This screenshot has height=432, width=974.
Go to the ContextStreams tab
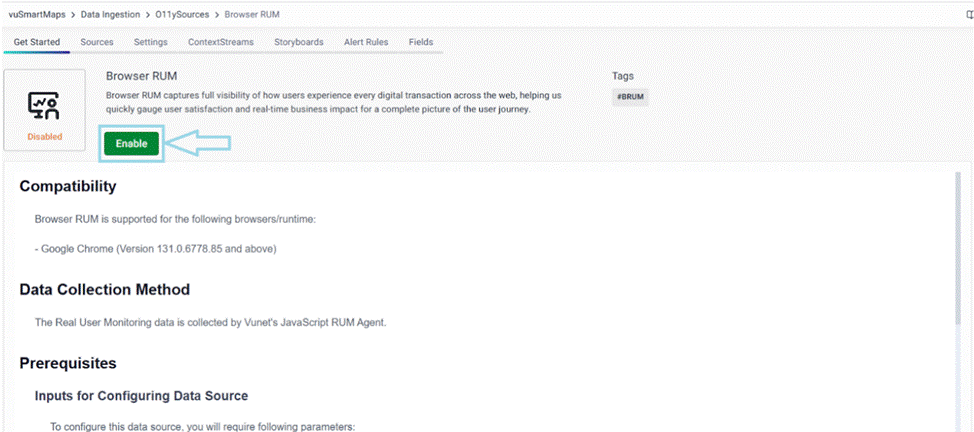[220, 42]
